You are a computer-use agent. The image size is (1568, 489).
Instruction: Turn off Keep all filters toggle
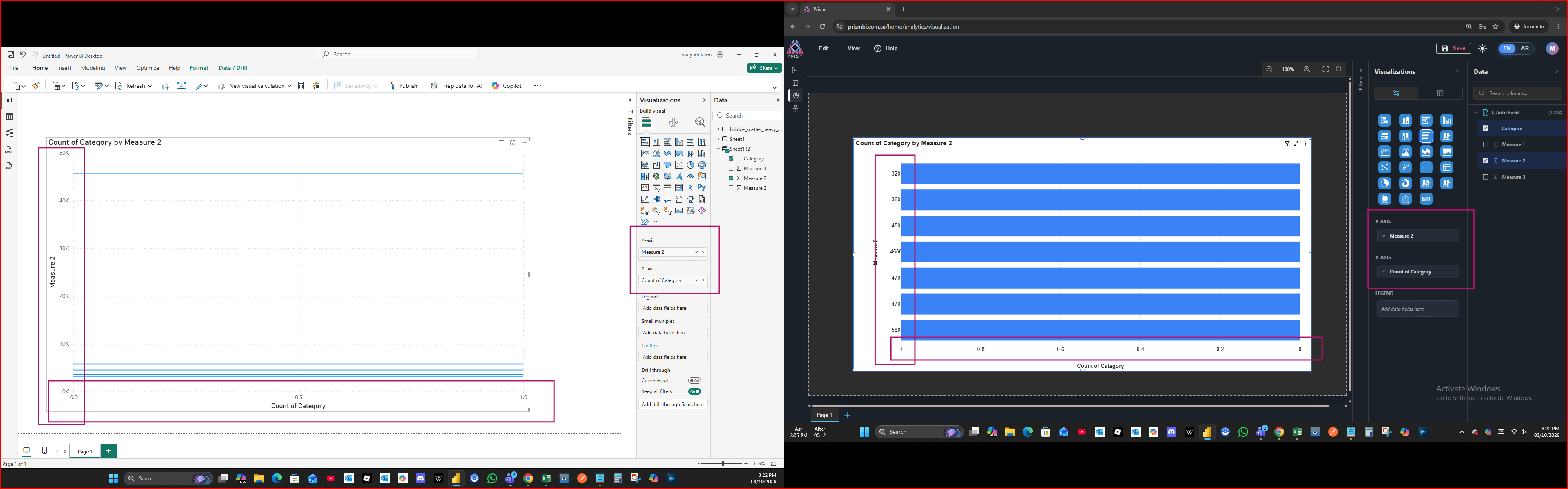point(695,391)
